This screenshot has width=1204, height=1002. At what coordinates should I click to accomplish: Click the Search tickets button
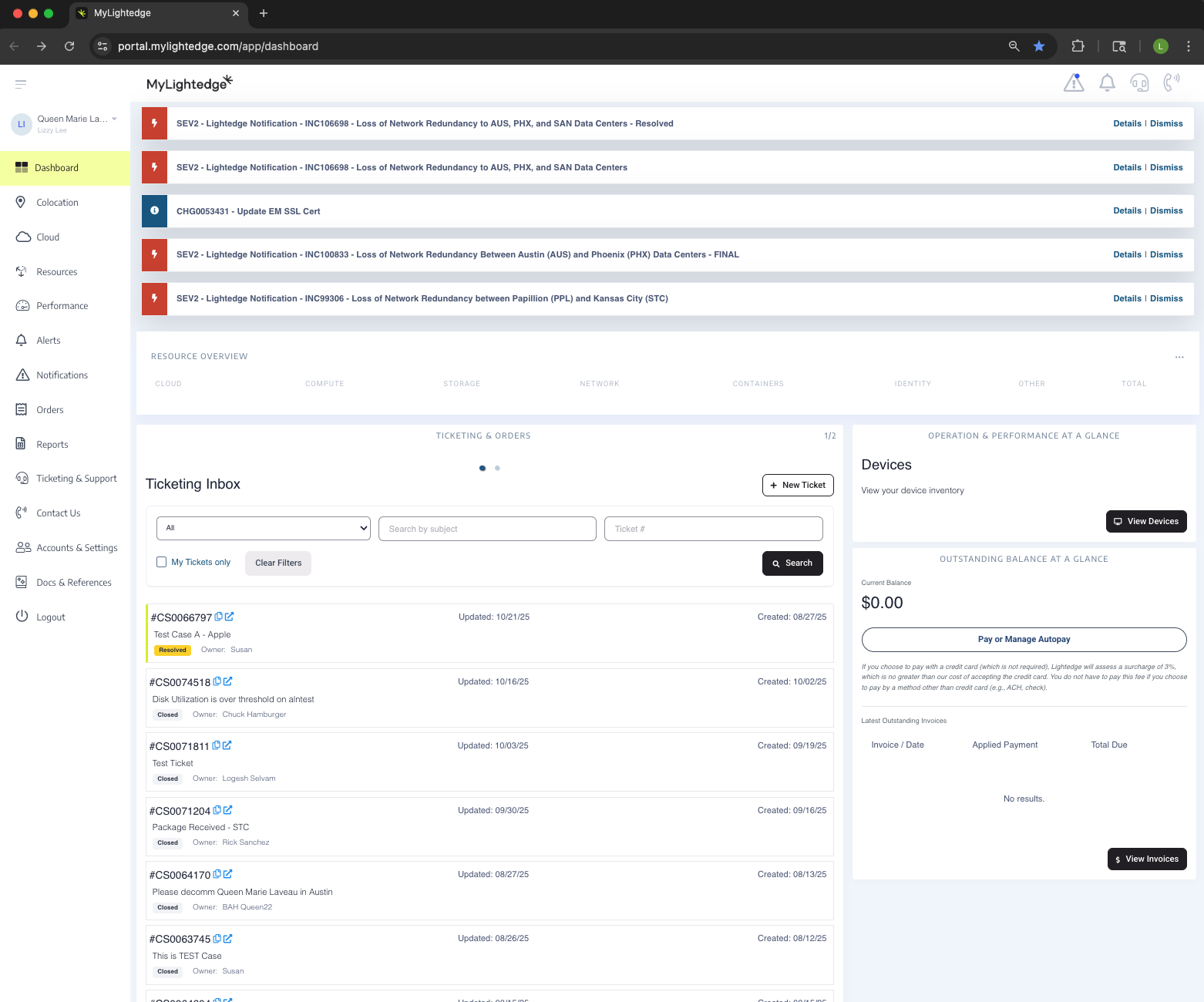point(792,563)
